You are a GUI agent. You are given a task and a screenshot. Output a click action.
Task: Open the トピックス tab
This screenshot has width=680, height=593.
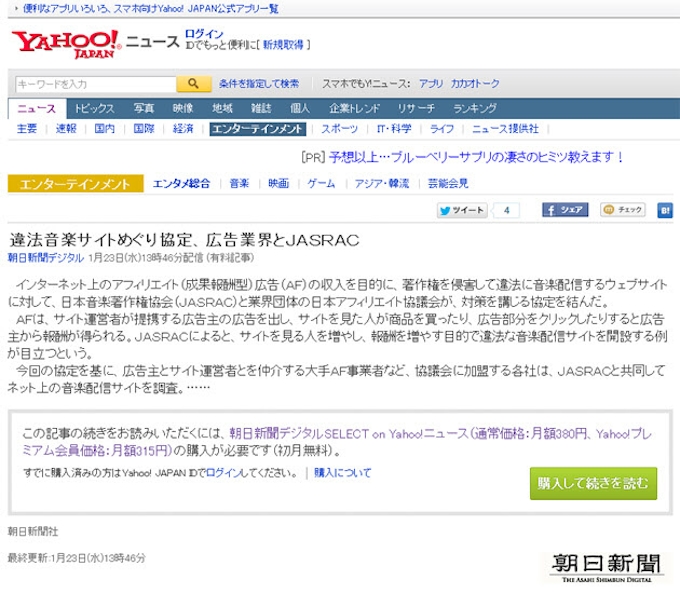coord(95,108)
